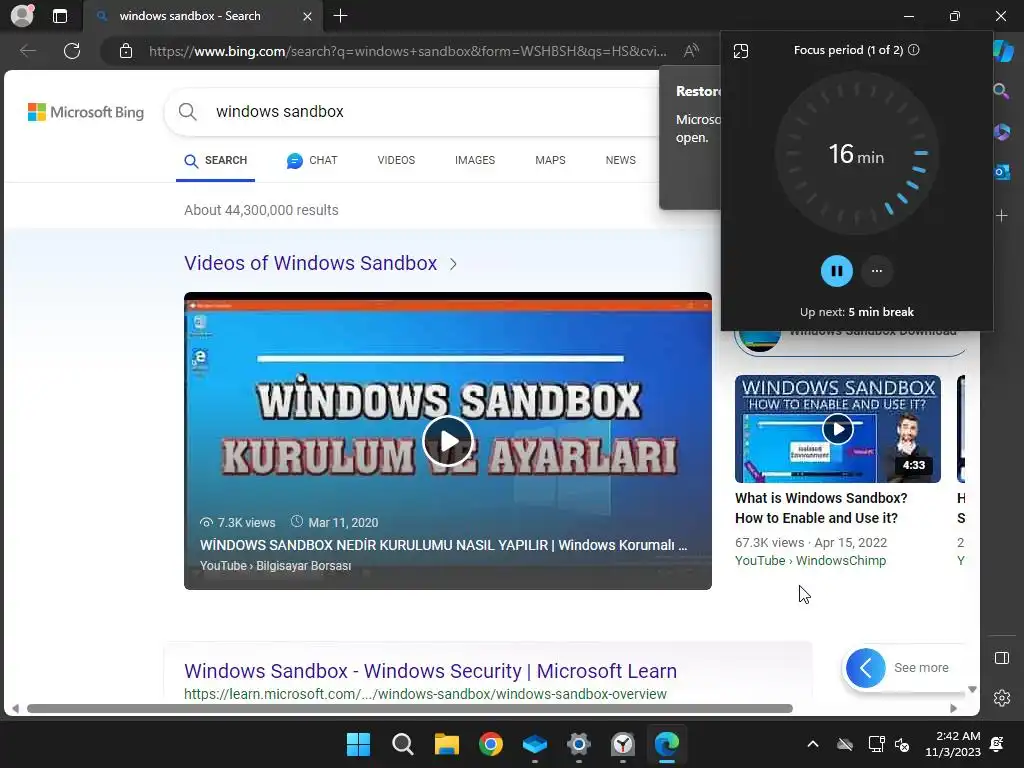Select the SEARCH tab
The height and width of the screenshot is (768, 1024).
[216, 161]
